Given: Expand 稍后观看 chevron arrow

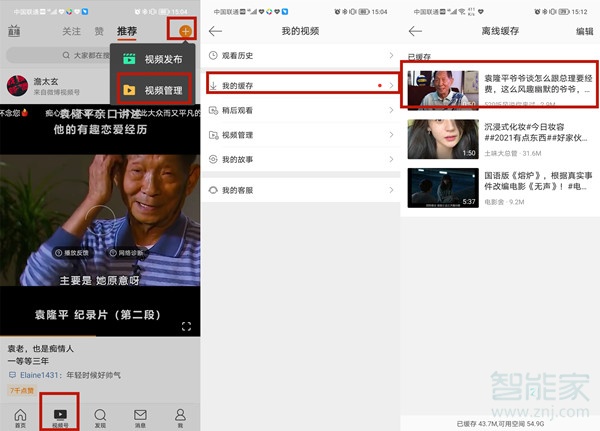Looking at the screenshot, I should [x=391, y=110].
